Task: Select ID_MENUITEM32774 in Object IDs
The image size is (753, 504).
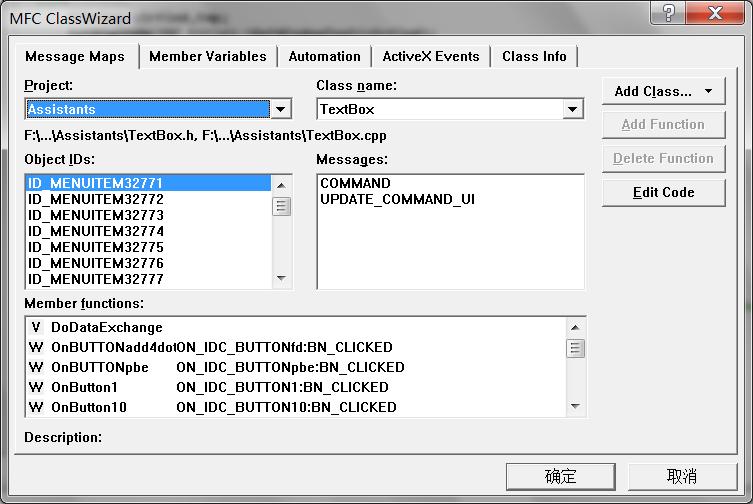Action: click(148, 231)
